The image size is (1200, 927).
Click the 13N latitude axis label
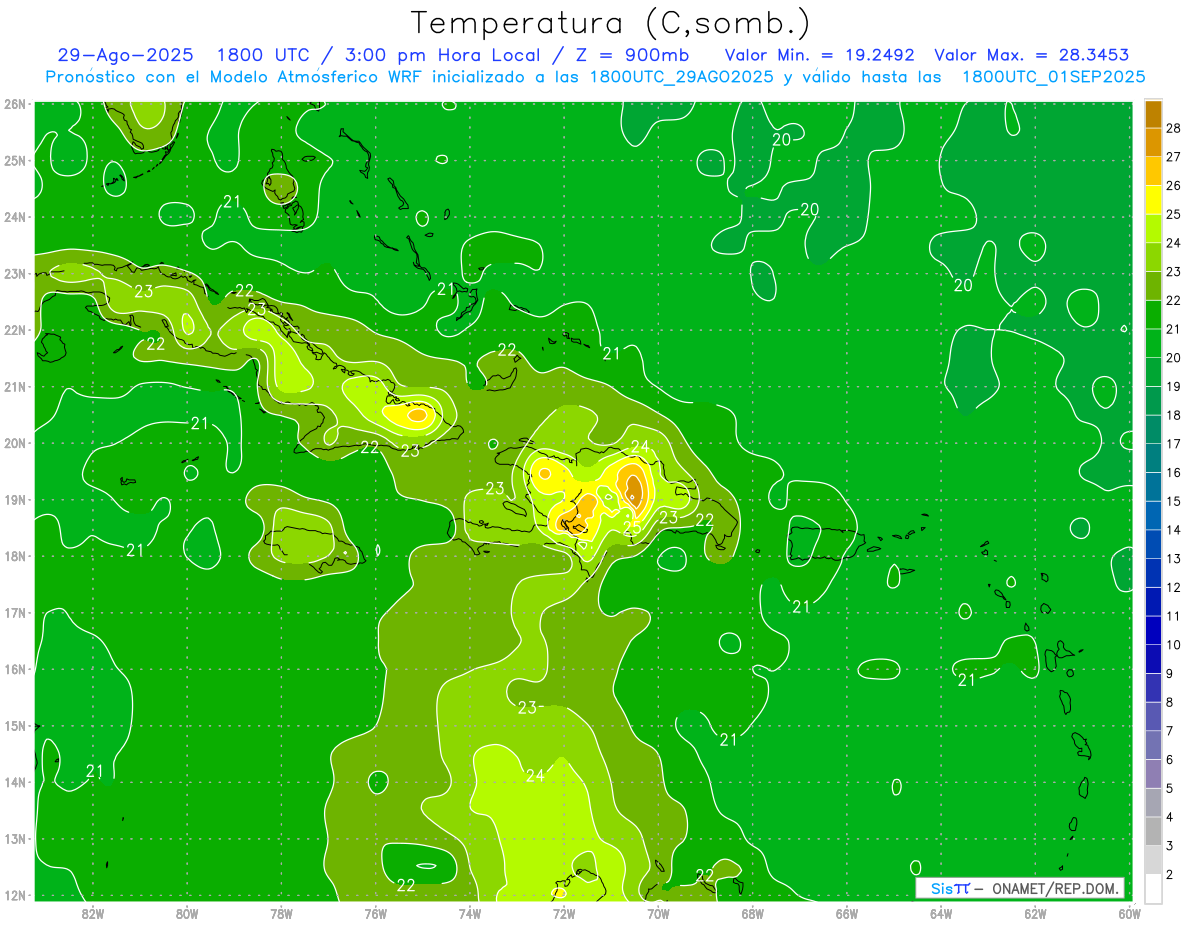pos(15,838)
